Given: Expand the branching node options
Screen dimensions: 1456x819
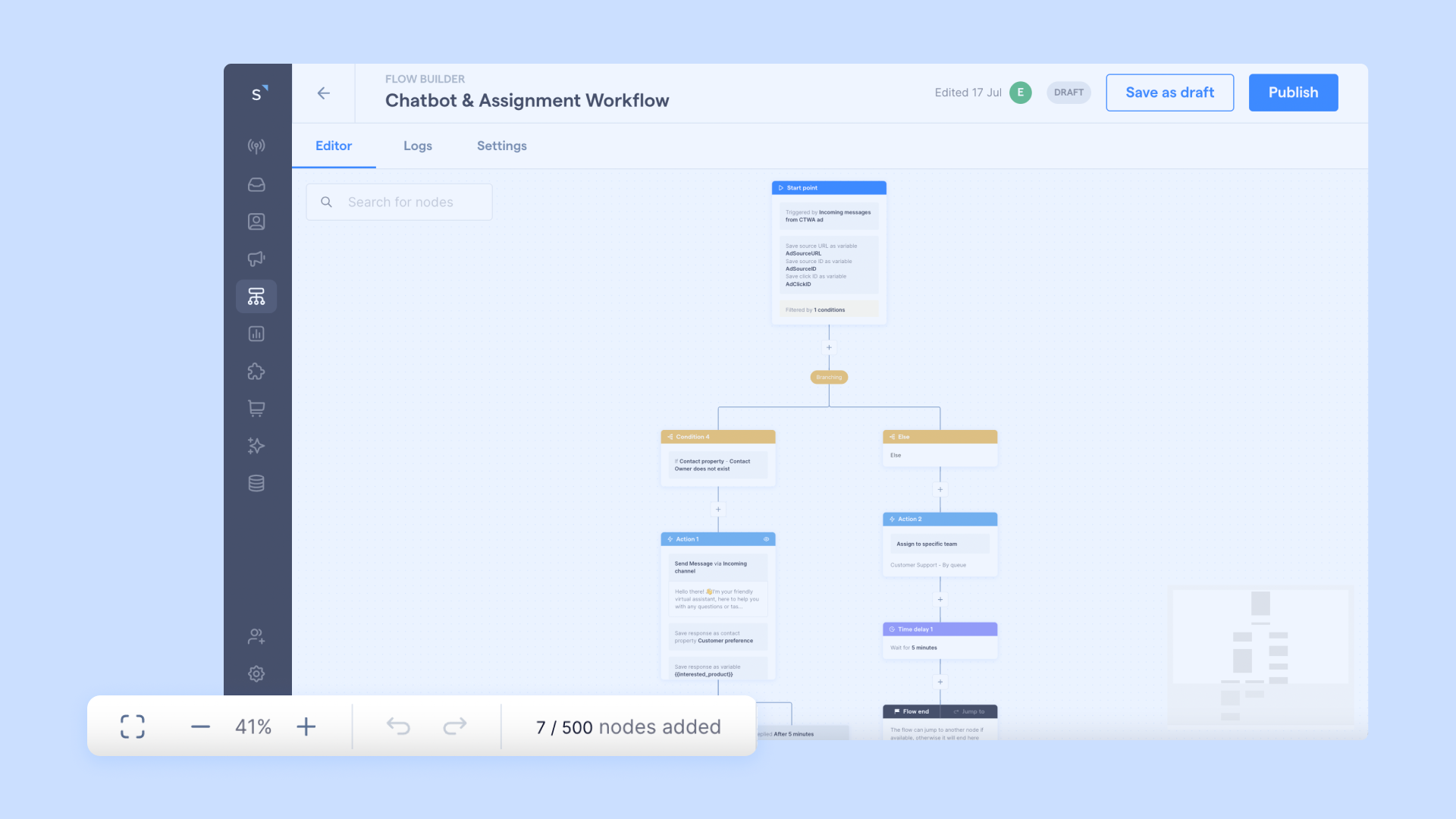Looking at the screenshot, I should [828, 377].
